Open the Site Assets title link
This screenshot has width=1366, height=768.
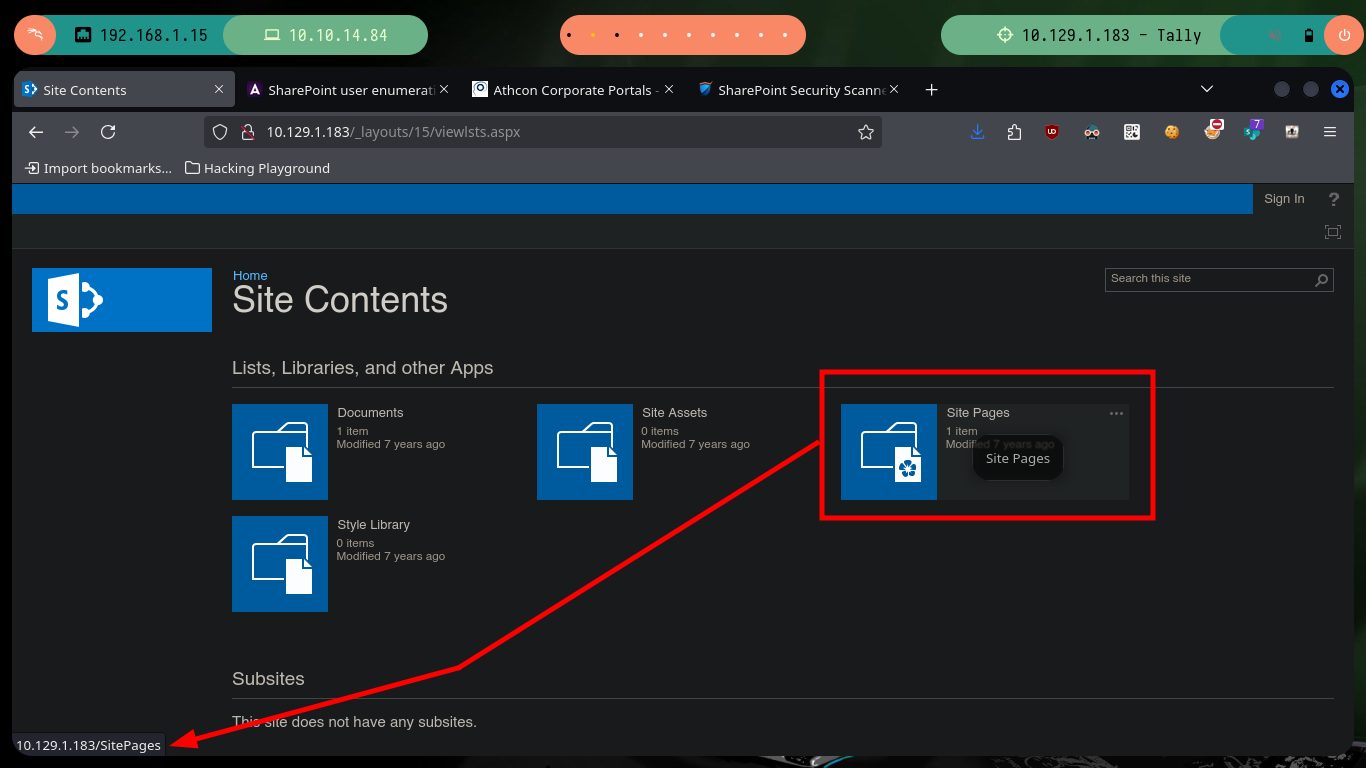point(675,413)
